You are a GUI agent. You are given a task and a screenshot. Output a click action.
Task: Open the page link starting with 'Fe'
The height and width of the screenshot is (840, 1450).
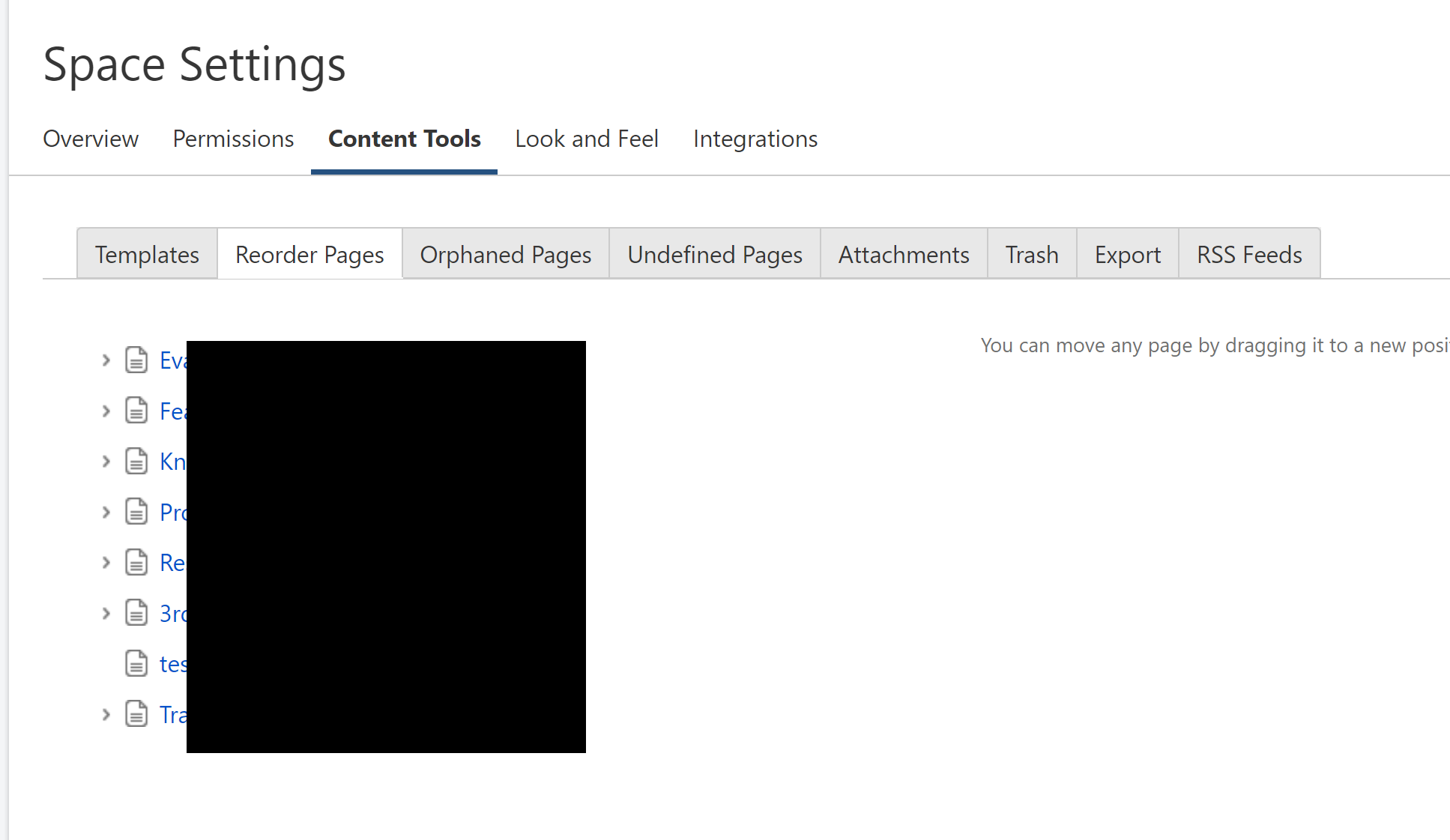(173, 411)
